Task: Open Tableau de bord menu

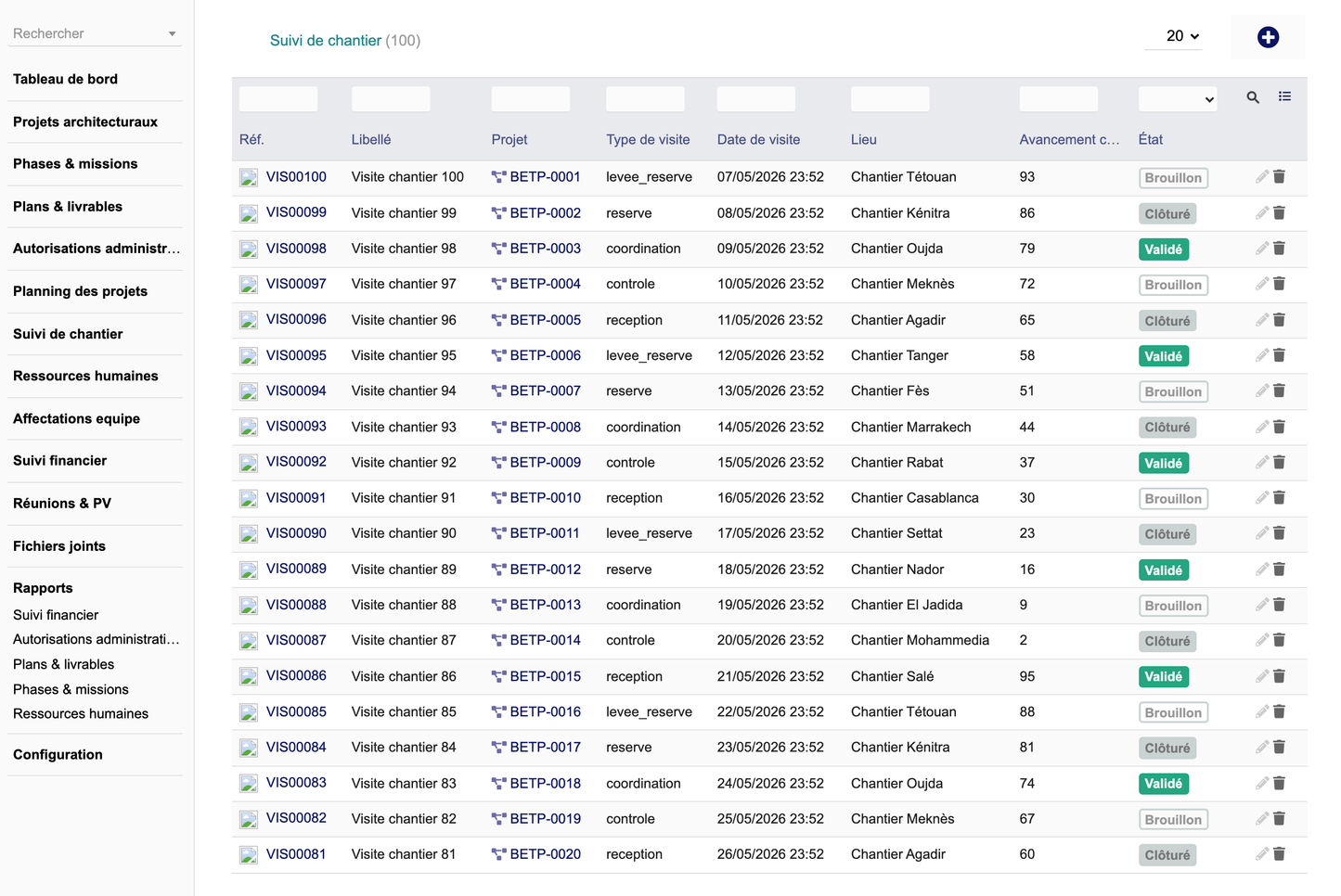Action: pos(65,79)
